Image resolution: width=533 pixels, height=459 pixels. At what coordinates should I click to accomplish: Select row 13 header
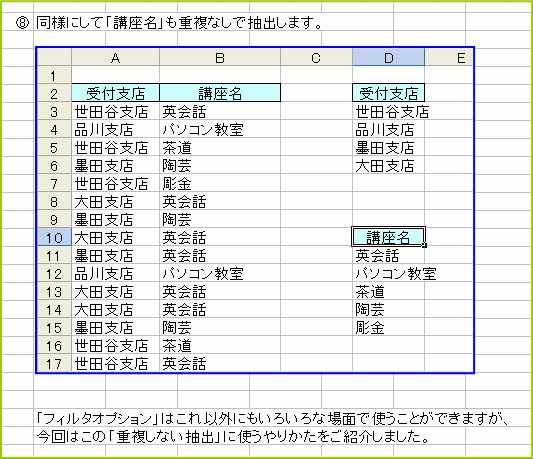tap(54, 291)
